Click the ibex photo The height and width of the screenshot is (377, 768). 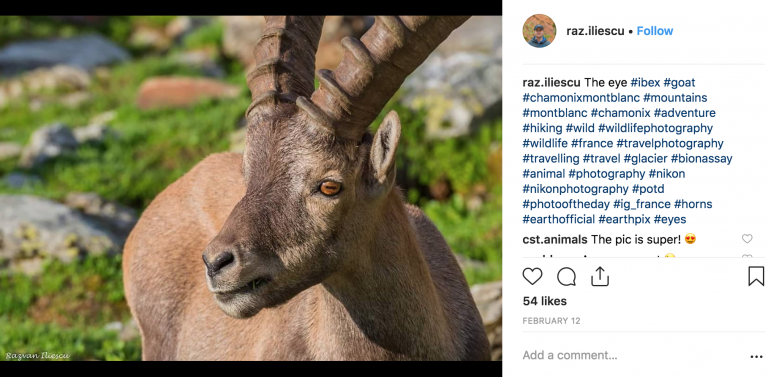coord(251,188)
